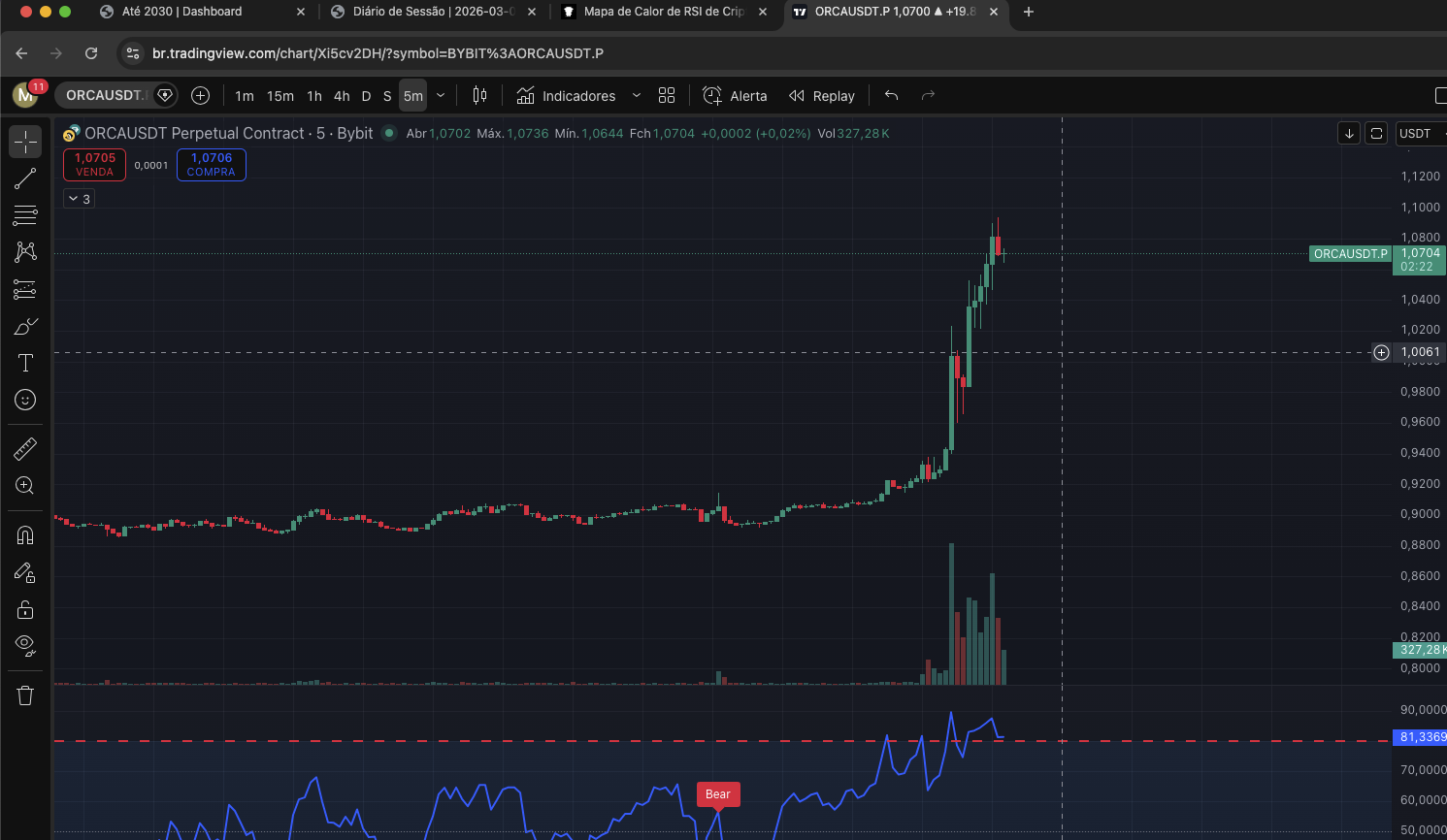Expand the timeframe interval dropdown arrow
This screenshot has height=840, width=1447.
441,95
